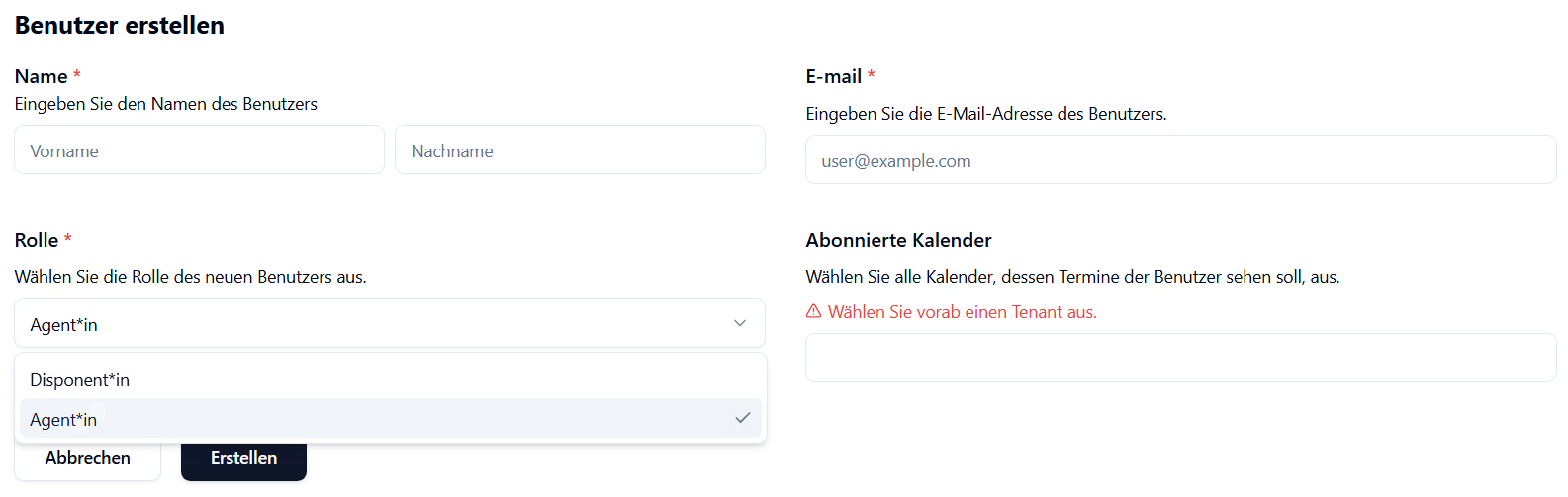1568x497 pixels.
Task: Click the red tenant warning message
Action: (x=962, y=312)
